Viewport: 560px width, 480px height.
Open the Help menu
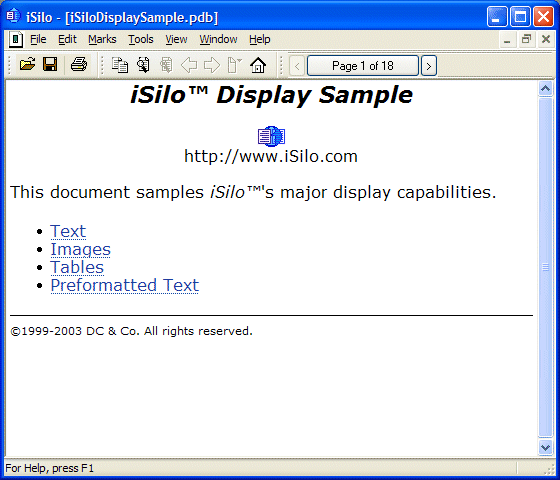coord(260,39)
